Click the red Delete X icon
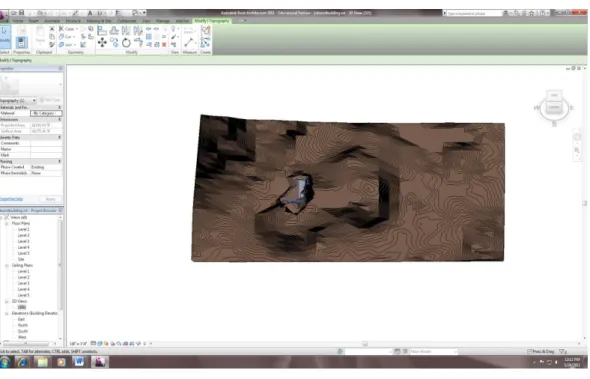This screenshot has height=379, width=590. coord(164,44)
